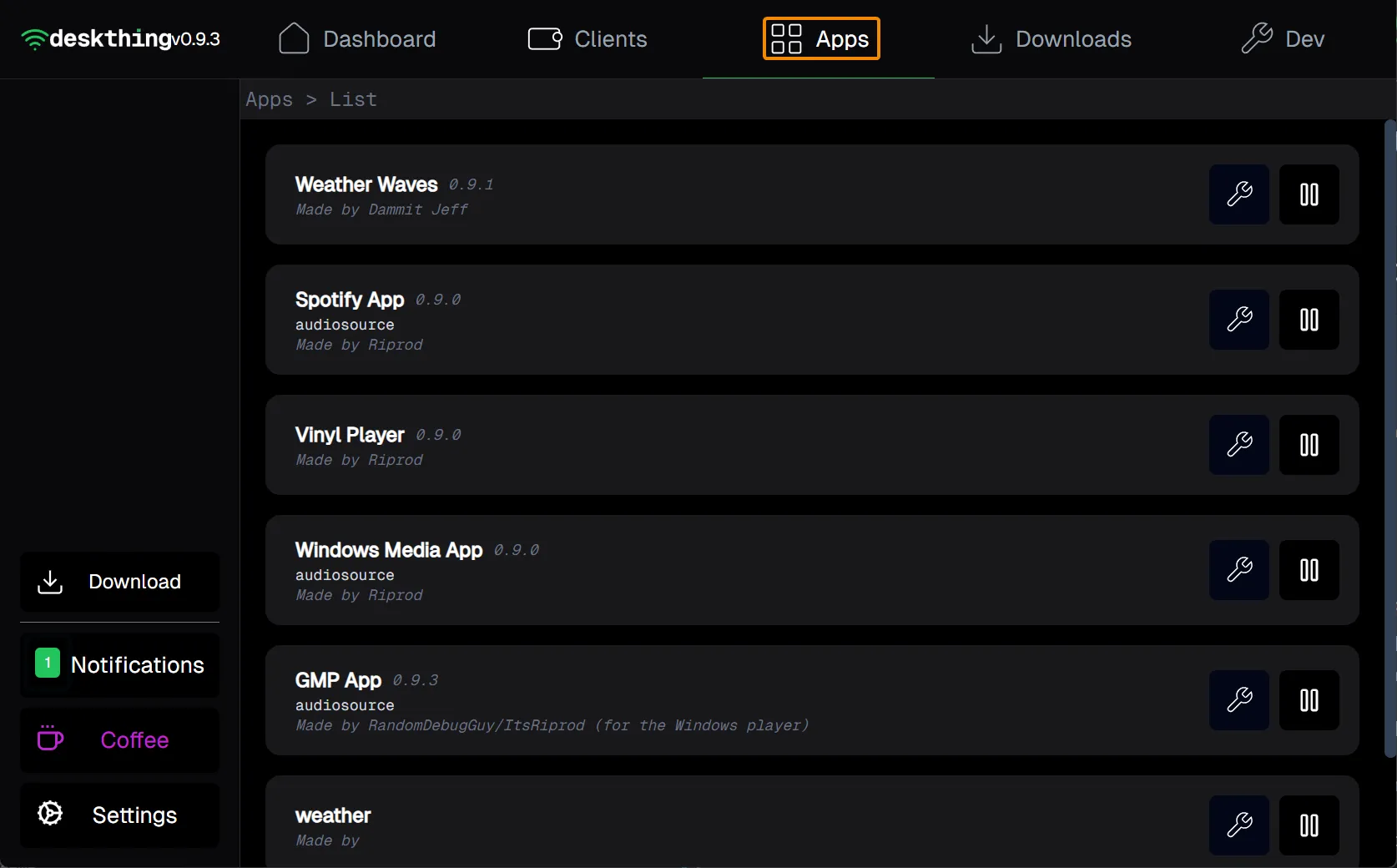This screenshot has height=868, width=1397.
Task: Click the Coffee cup icon
Action: tap(50, 739)
